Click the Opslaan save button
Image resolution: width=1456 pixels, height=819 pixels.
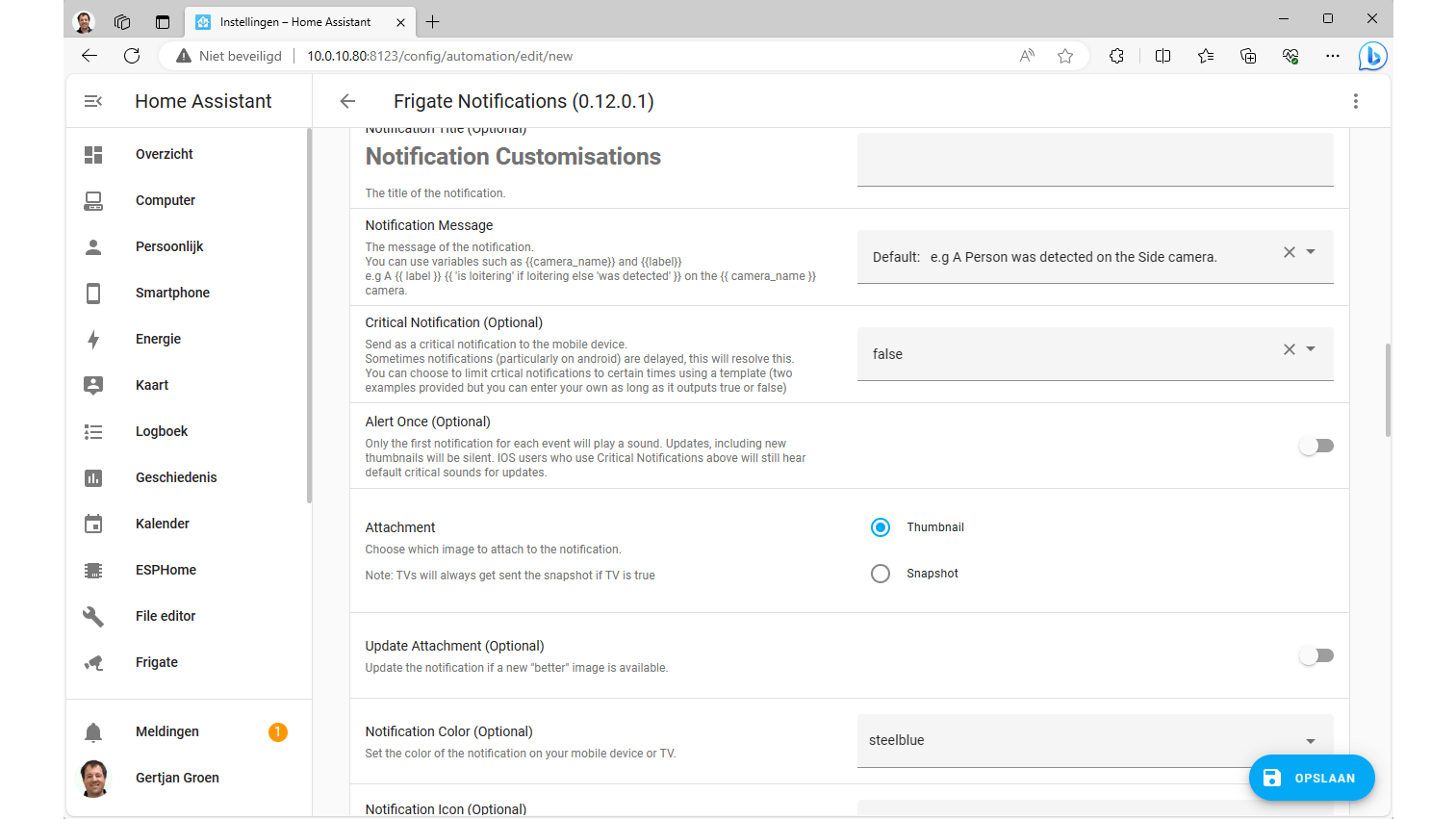(1311, 778)
